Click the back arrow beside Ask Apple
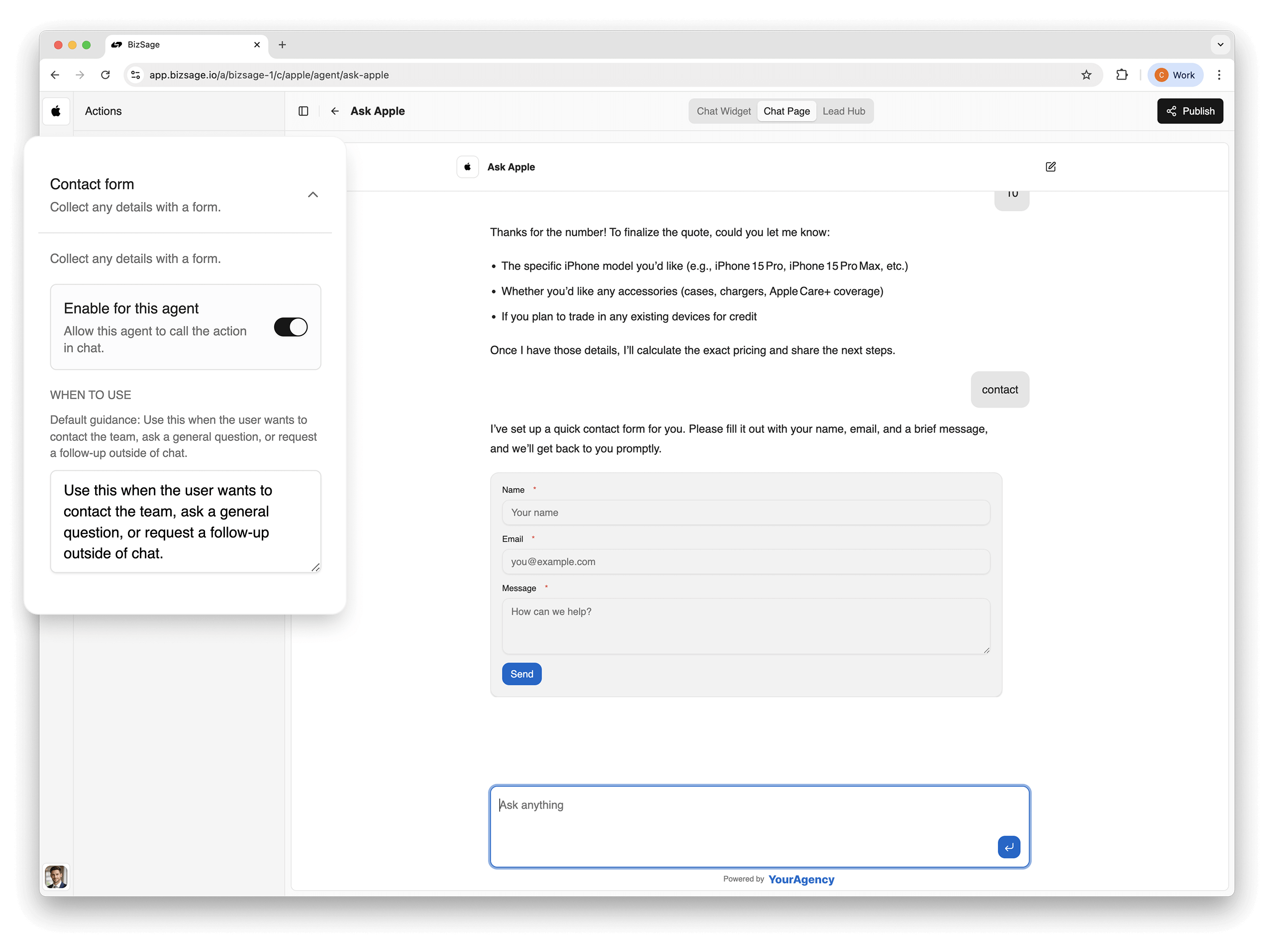This screenshot has height=952, width=1274. click(x=334, y=111)
